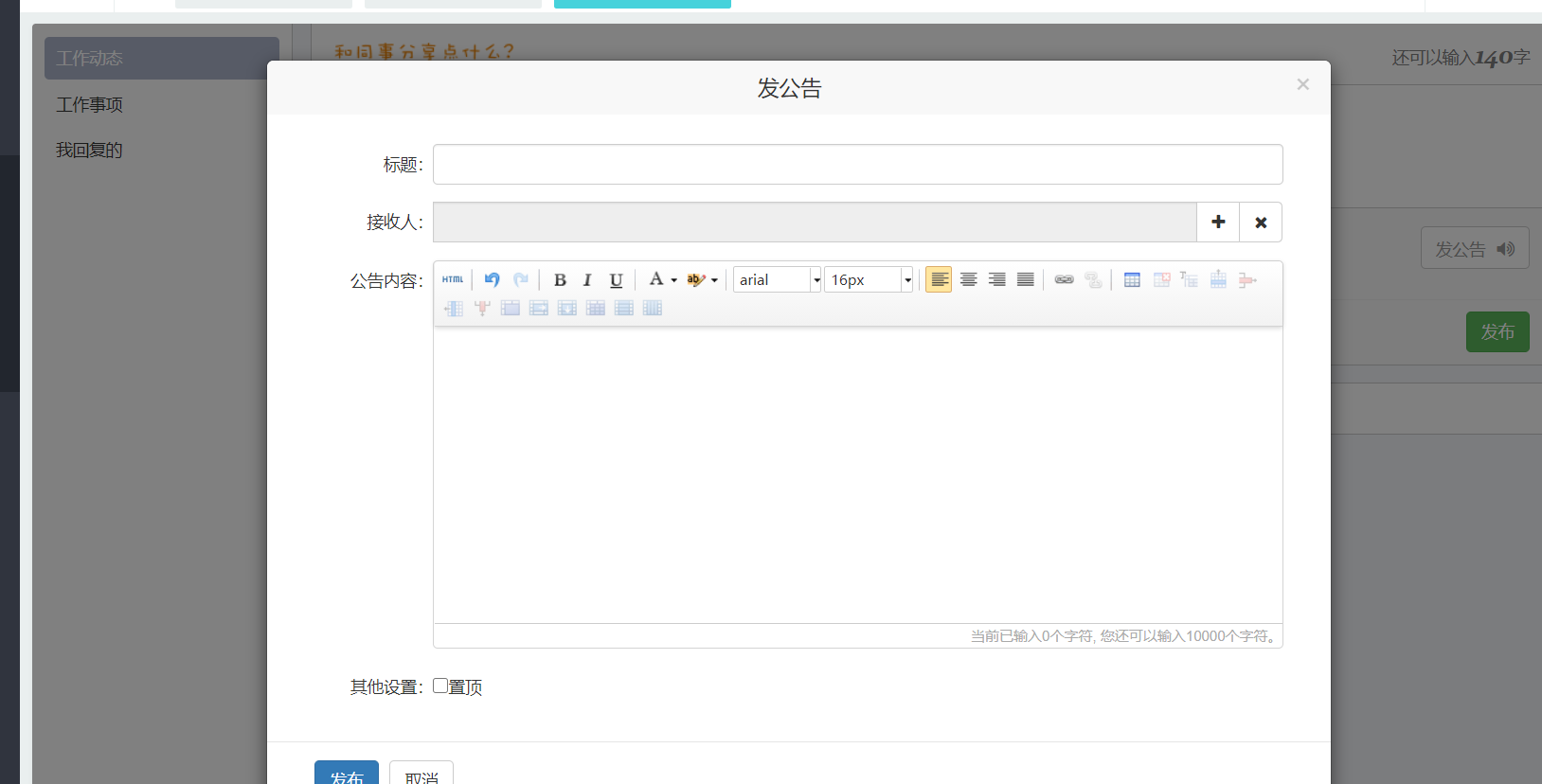Insert a table
Screen dimensions: 1542x784
tap(1132, 279)
